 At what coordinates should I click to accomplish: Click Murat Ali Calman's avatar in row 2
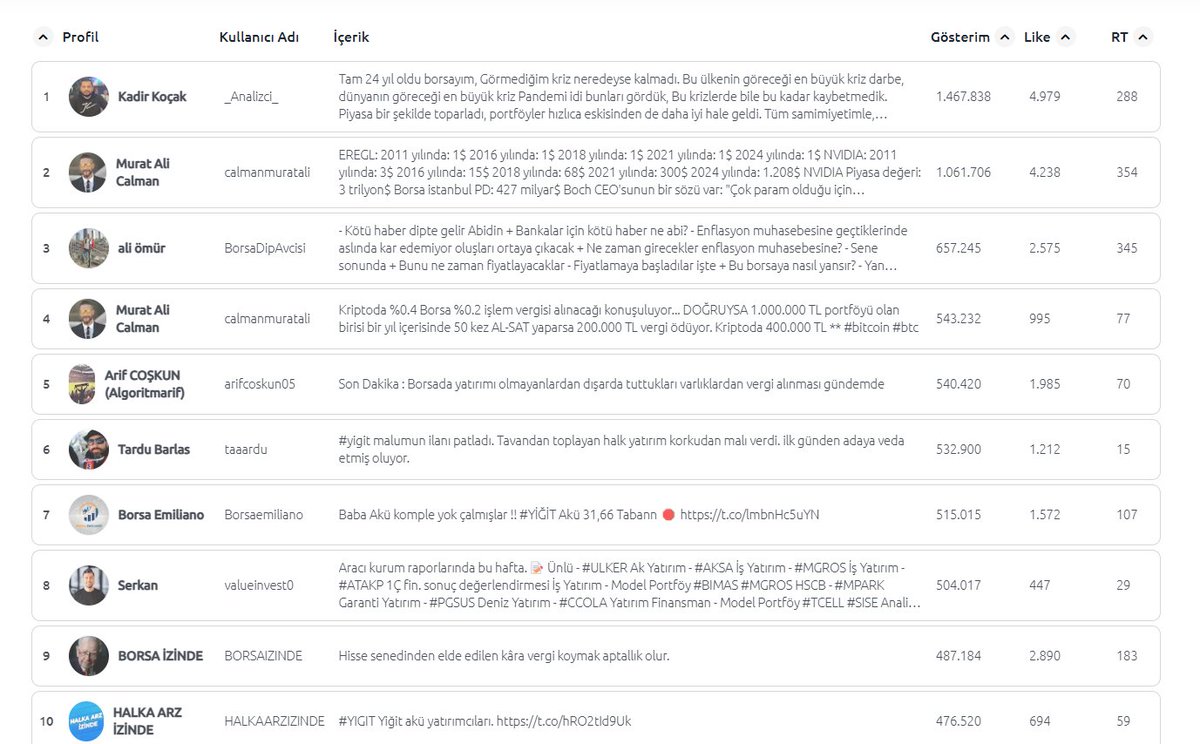(x=89, y=172)
